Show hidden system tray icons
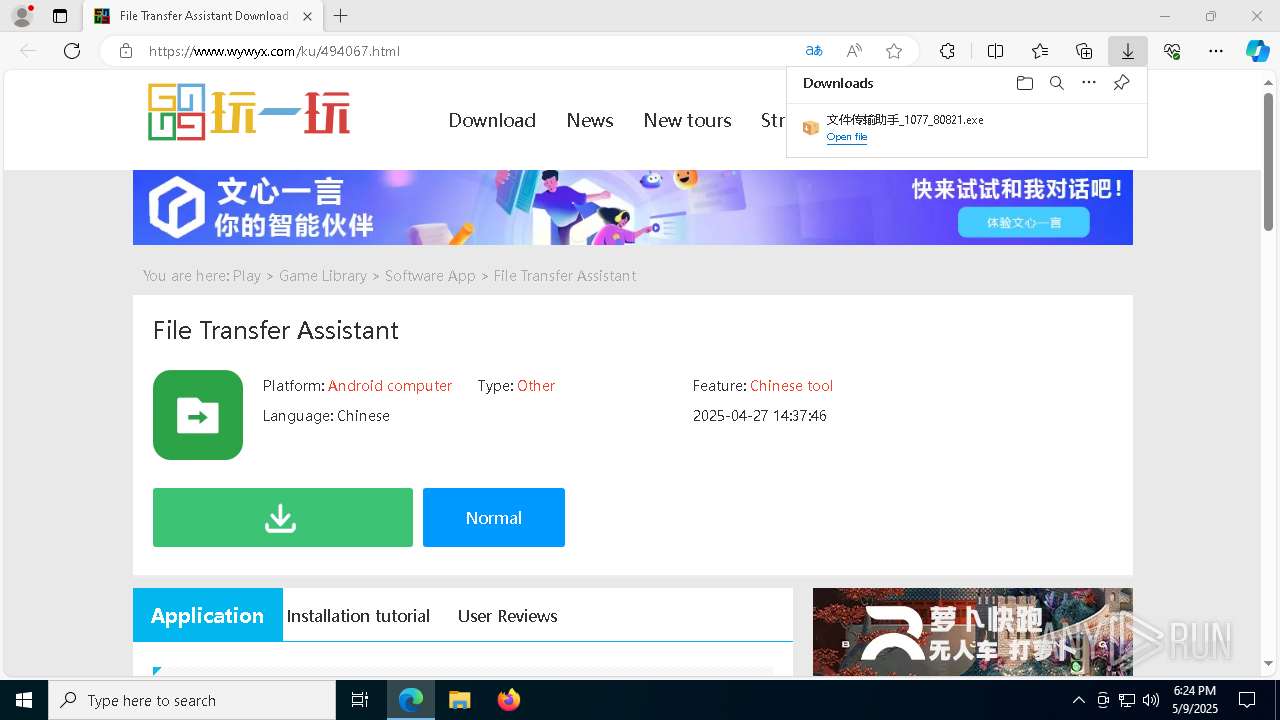This screenshot has height=720, width=1280. 1078,700
